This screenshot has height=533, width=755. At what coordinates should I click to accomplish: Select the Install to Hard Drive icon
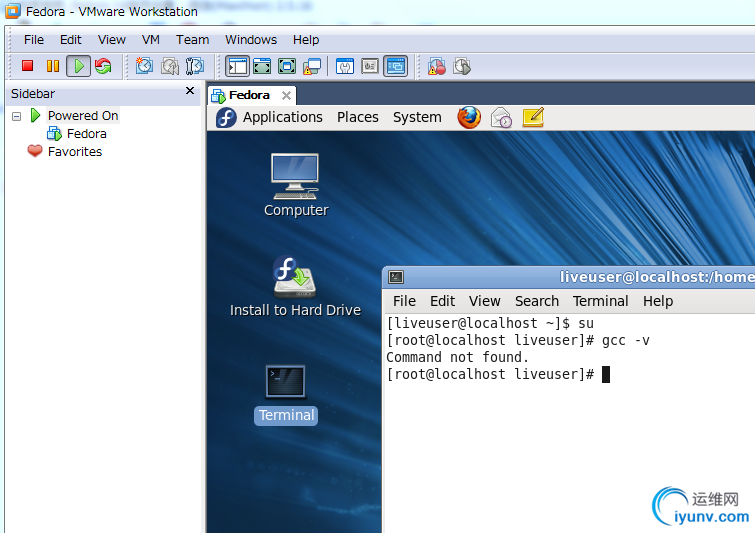295,286
